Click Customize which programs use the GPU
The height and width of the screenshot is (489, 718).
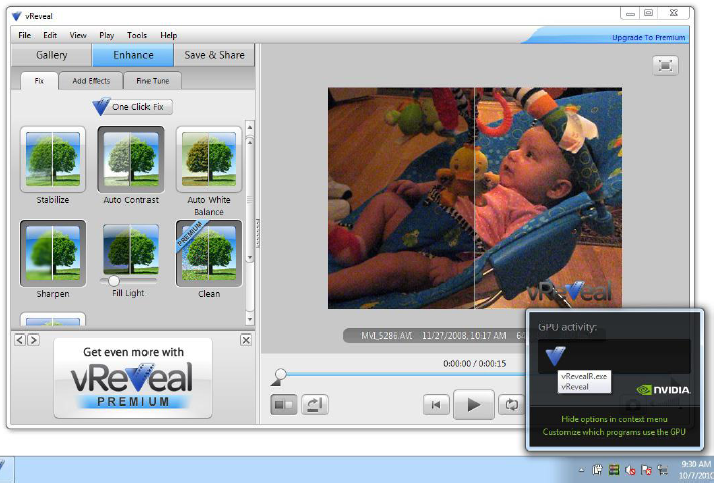tap(614, 432)
